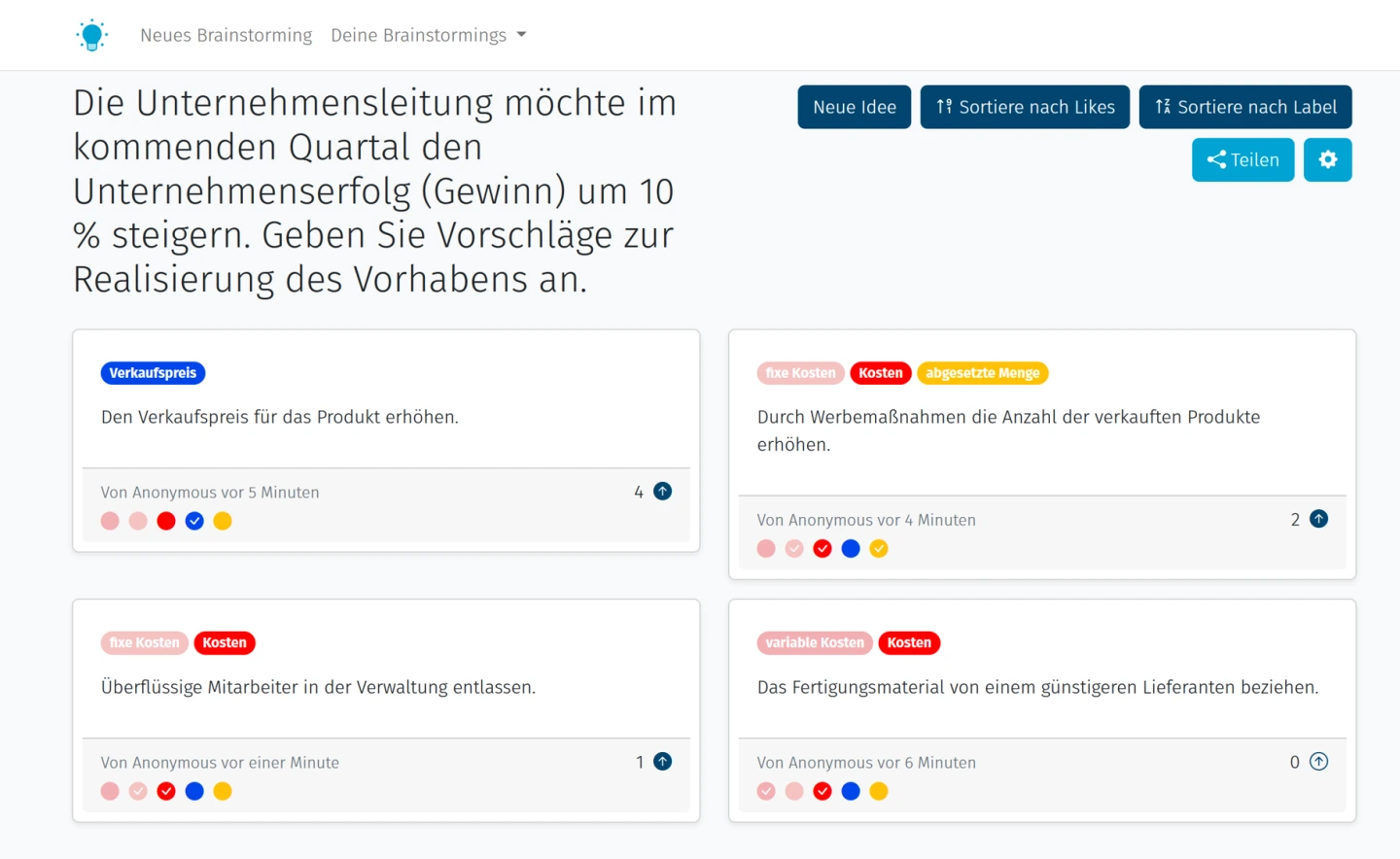The image size is (1400, 859).
Task: Click abgesetzte Menge label badge
Action: (982, 373)
